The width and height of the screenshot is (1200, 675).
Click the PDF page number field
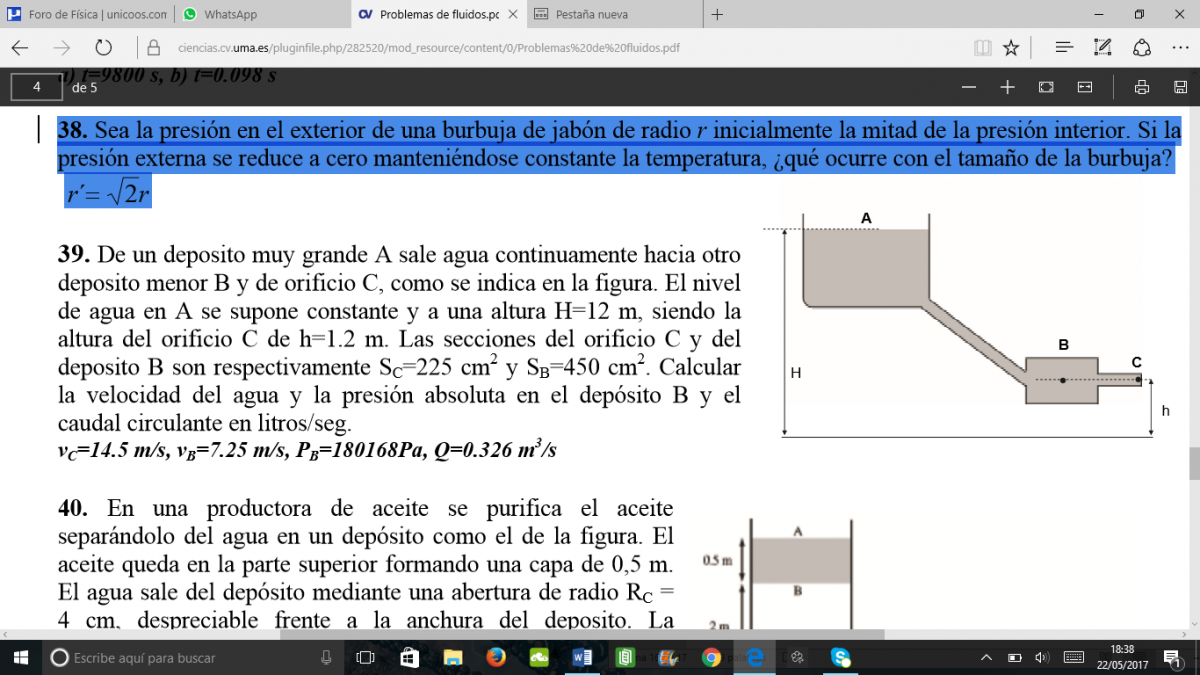[x=37, y=87]
